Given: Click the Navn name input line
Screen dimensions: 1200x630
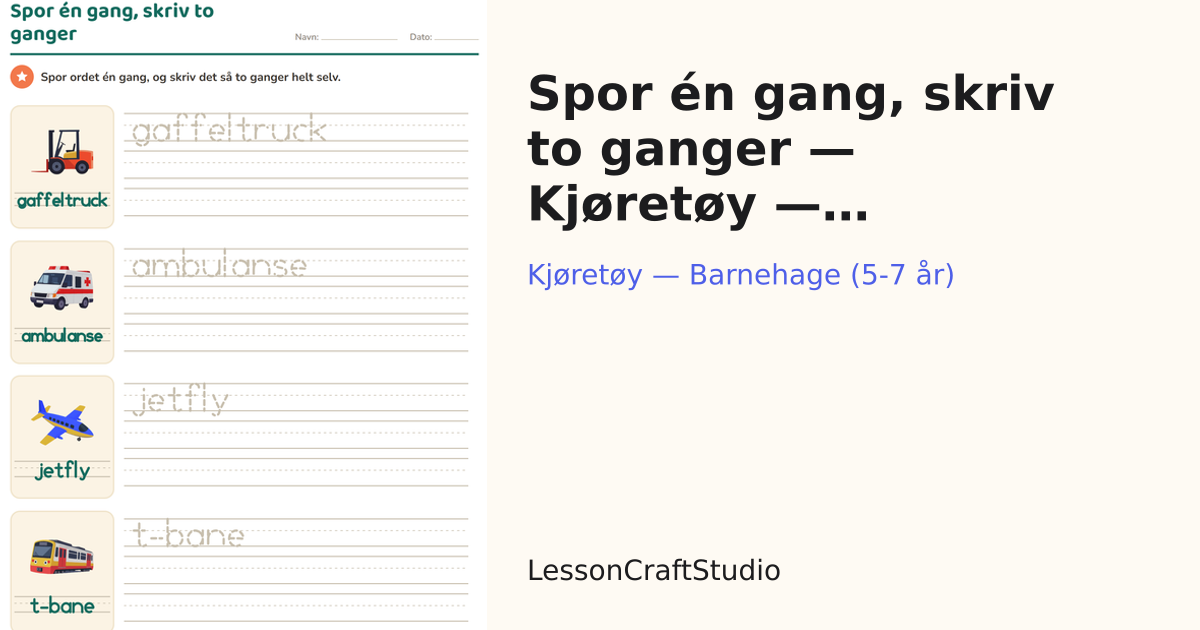Looking at the screenshot, I should (359, 37).
